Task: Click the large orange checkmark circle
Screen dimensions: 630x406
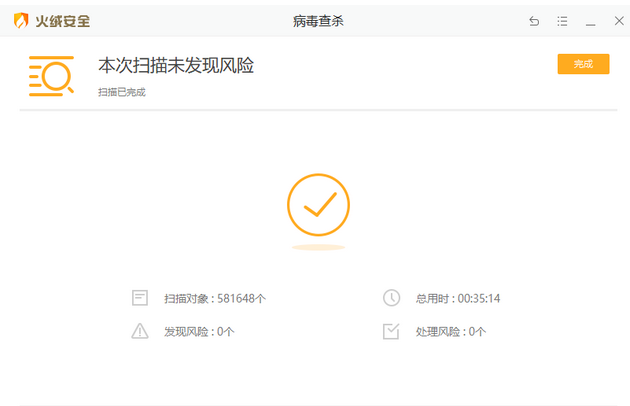Action: coord(318,205)
